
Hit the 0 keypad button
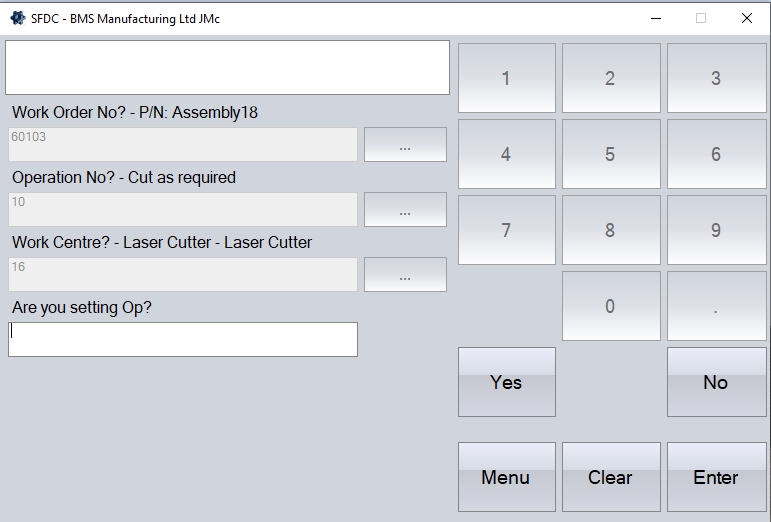pyautogui.click(x=610, y=306)
